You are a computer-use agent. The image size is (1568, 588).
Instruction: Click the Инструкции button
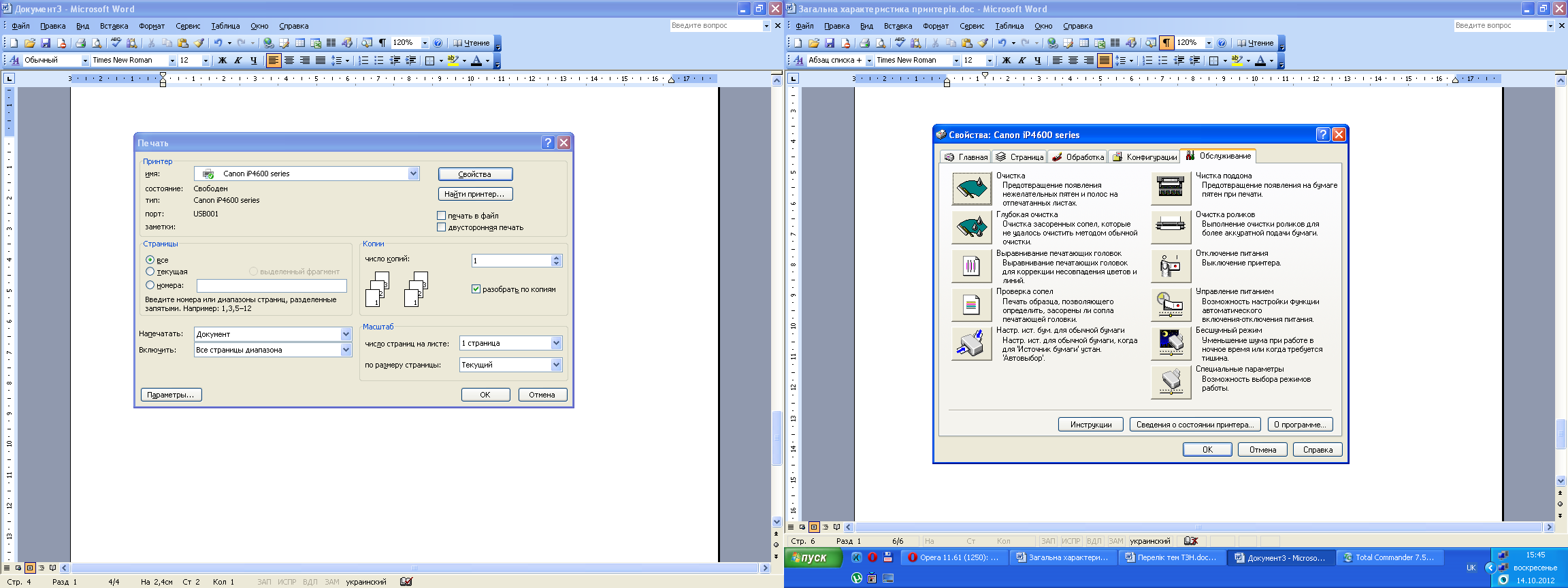pos(1091,425)
